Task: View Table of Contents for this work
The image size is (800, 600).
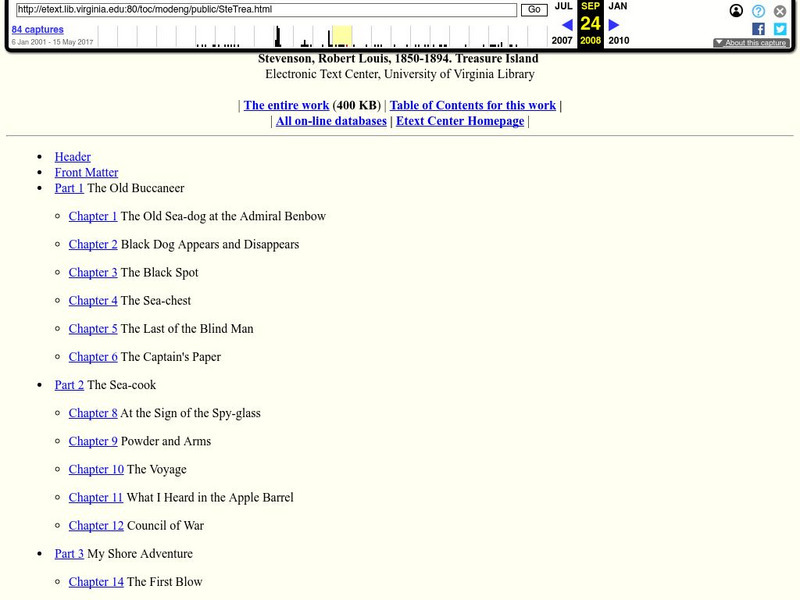Action: [x=472, y=105]
